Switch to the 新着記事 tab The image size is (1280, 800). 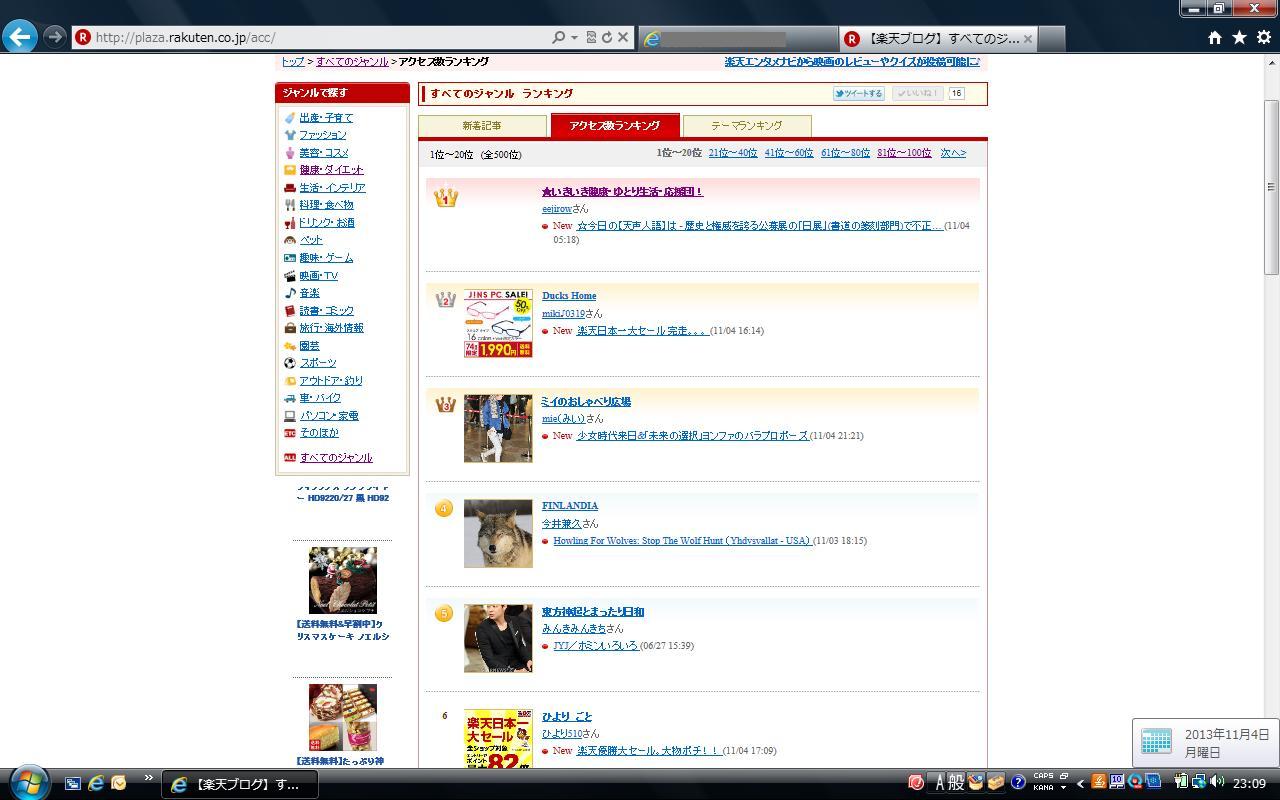(482, 126)
